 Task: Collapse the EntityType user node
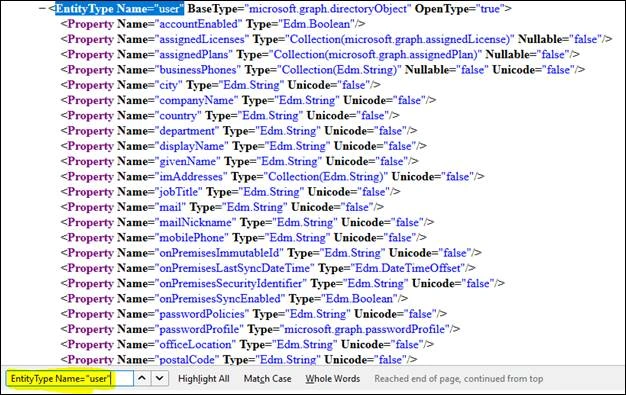[42, 8]
